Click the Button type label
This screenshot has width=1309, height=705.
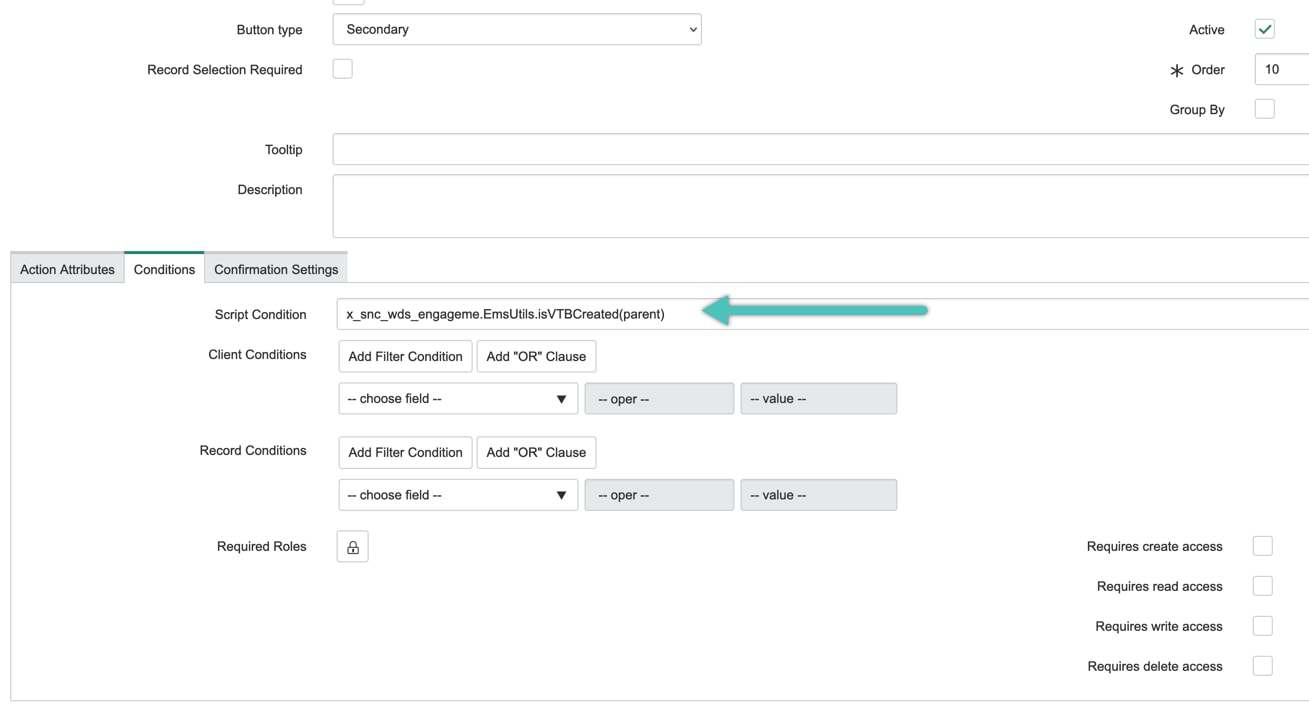pos(269,30)
